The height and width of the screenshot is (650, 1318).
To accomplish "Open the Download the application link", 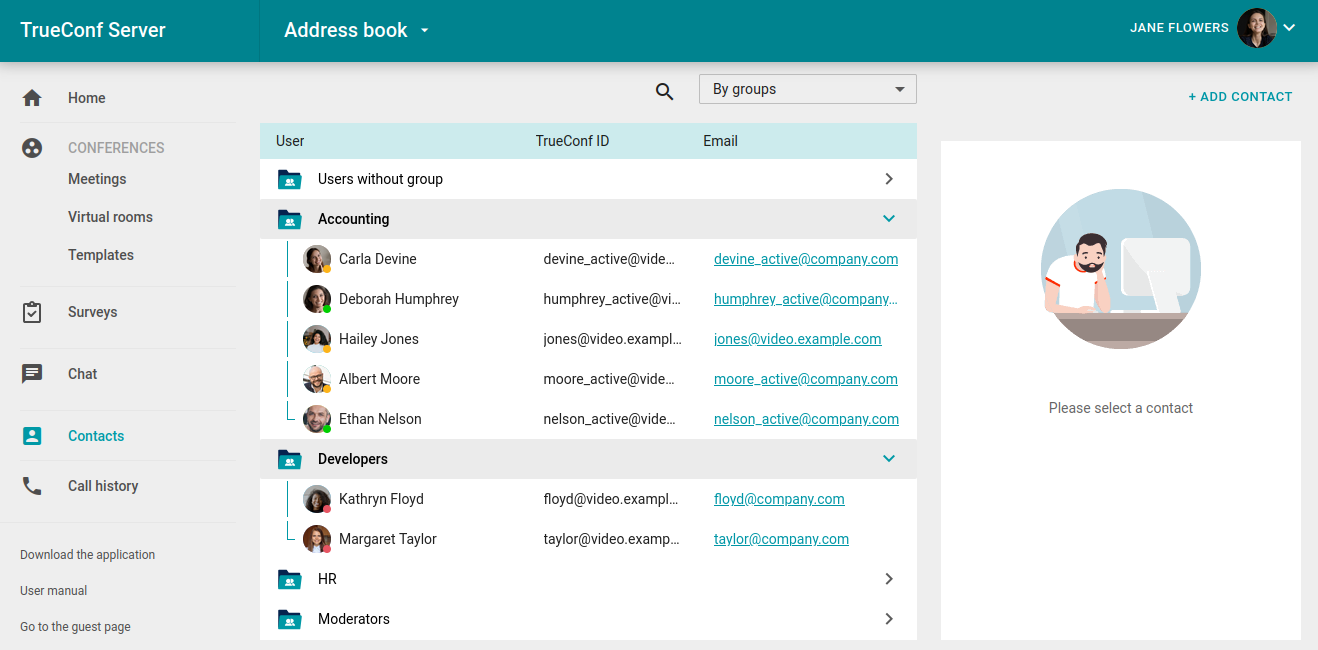I will tap(87, 555).
